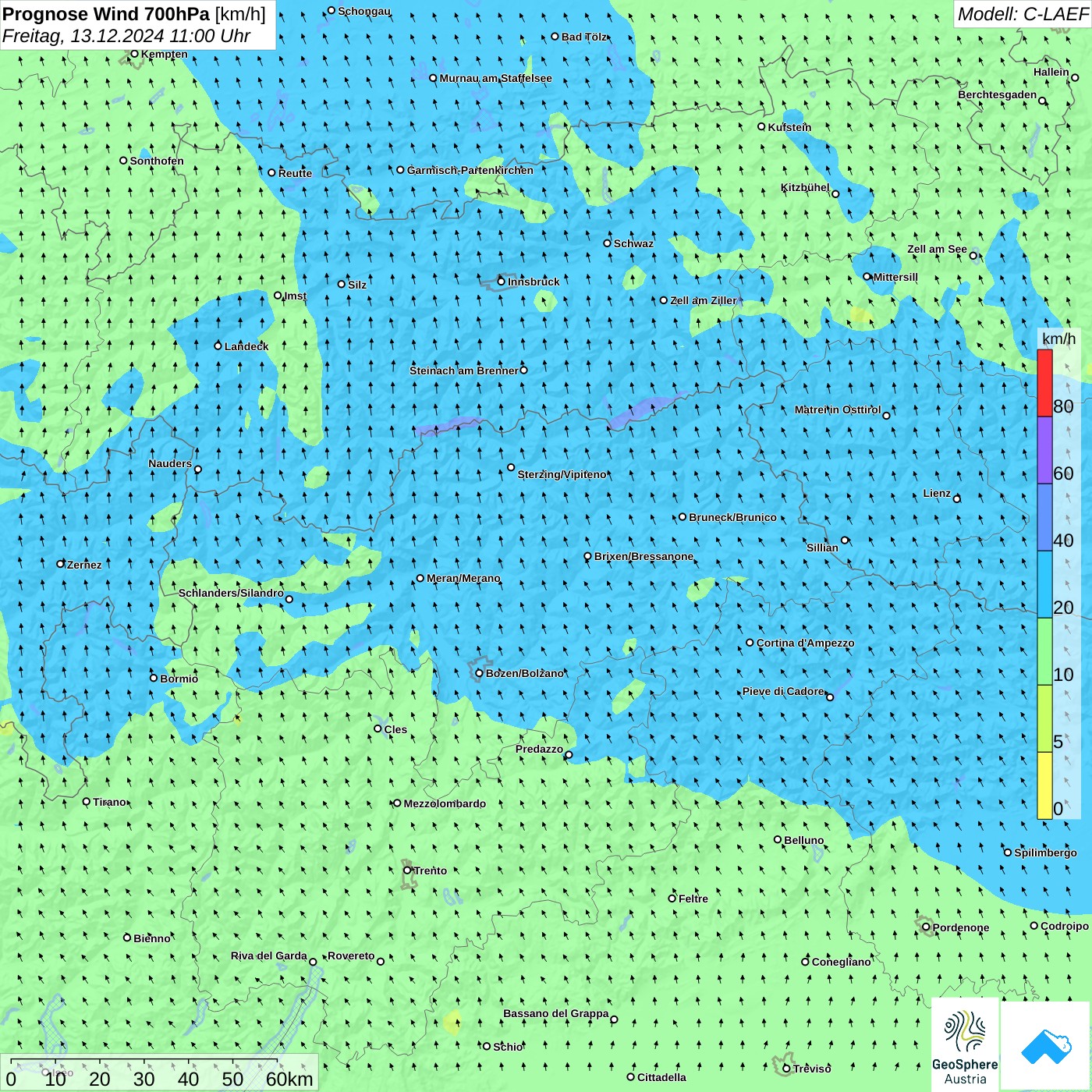Click the 'Schlanders/Silandro' label
This screenshot has width=1092, height=1092.
[232, 593]
